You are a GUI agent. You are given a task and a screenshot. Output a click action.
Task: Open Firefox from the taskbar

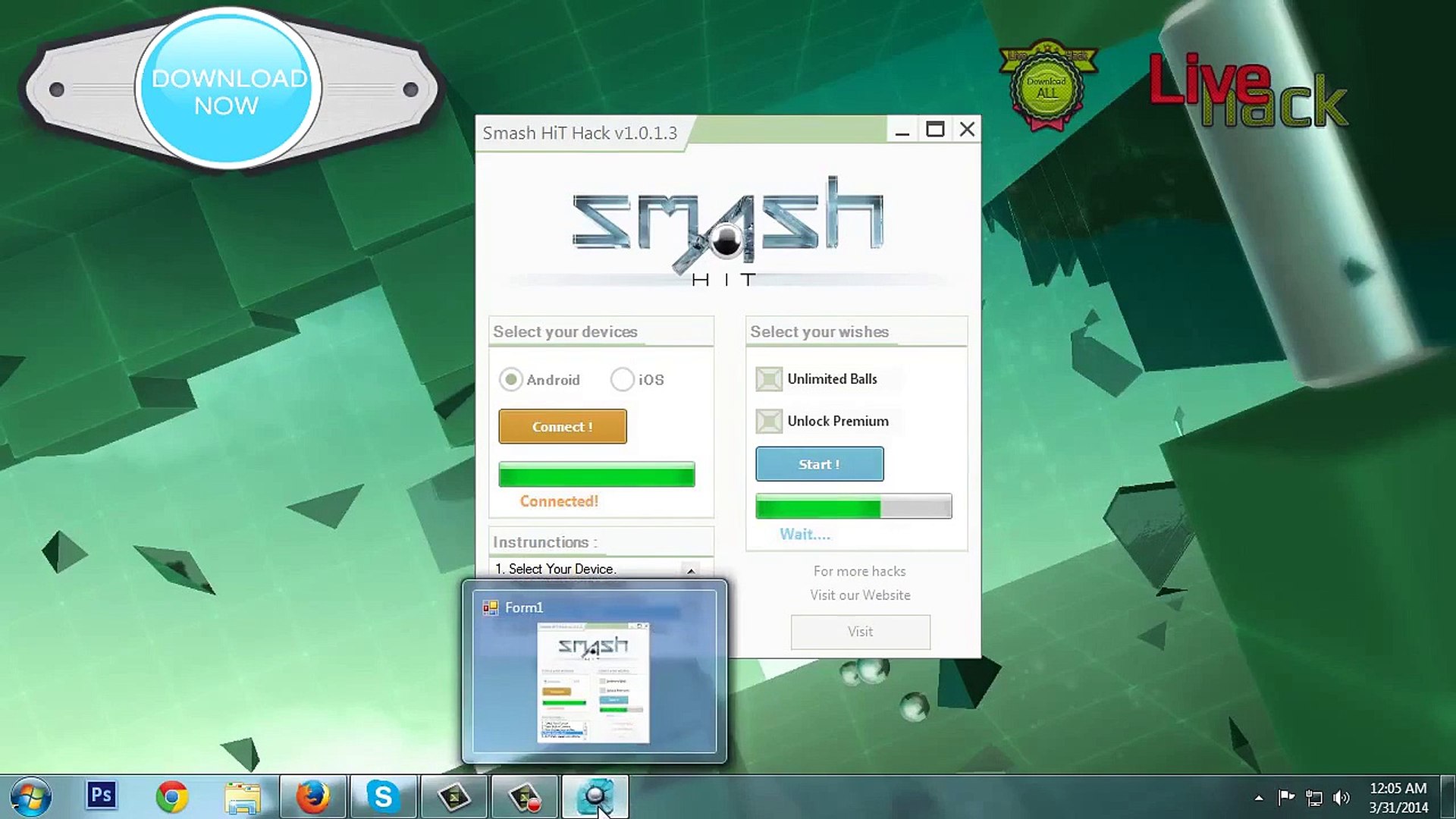(312, 797)
